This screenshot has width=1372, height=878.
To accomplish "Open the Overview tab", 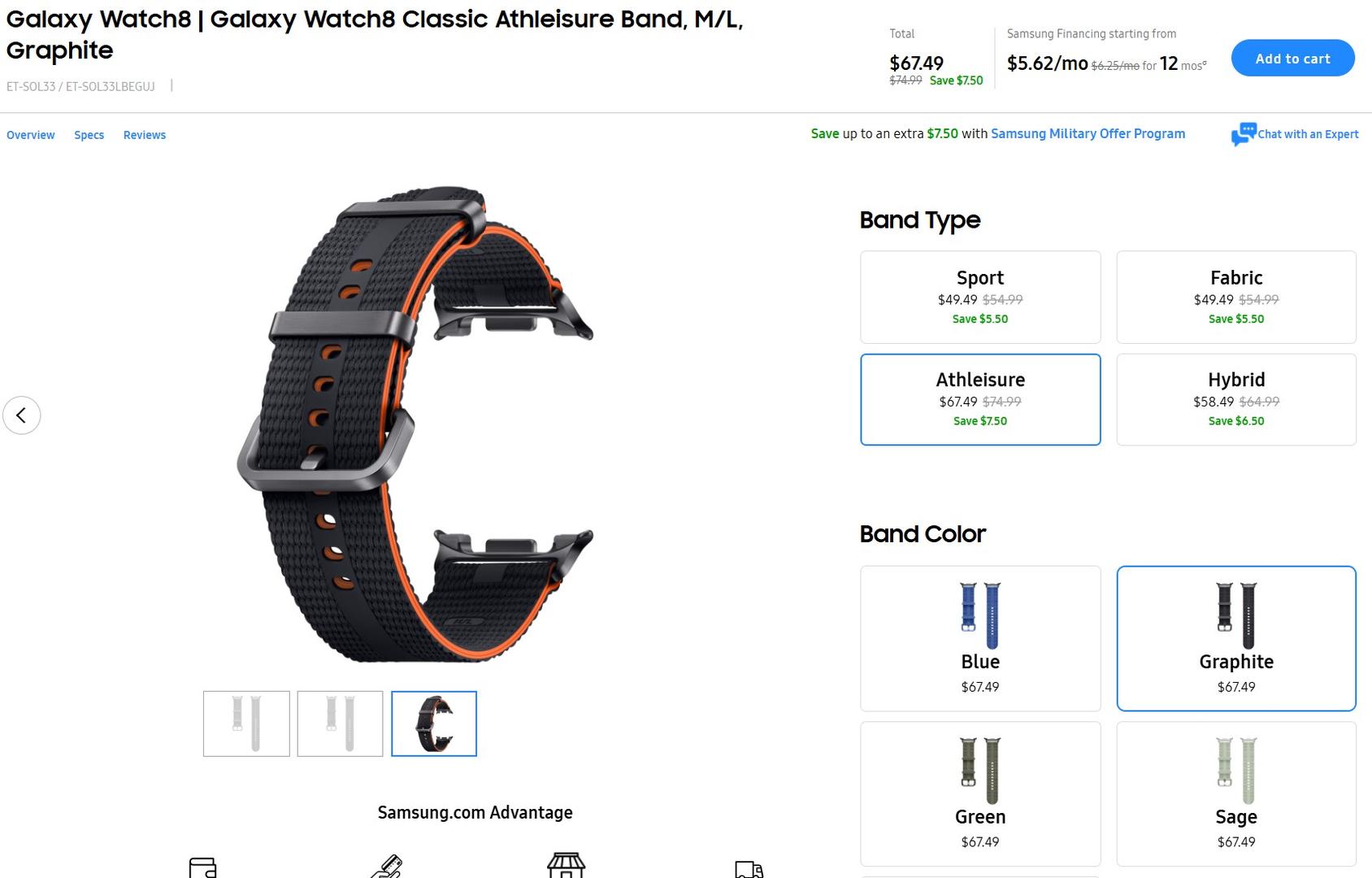I will (31, 135).
